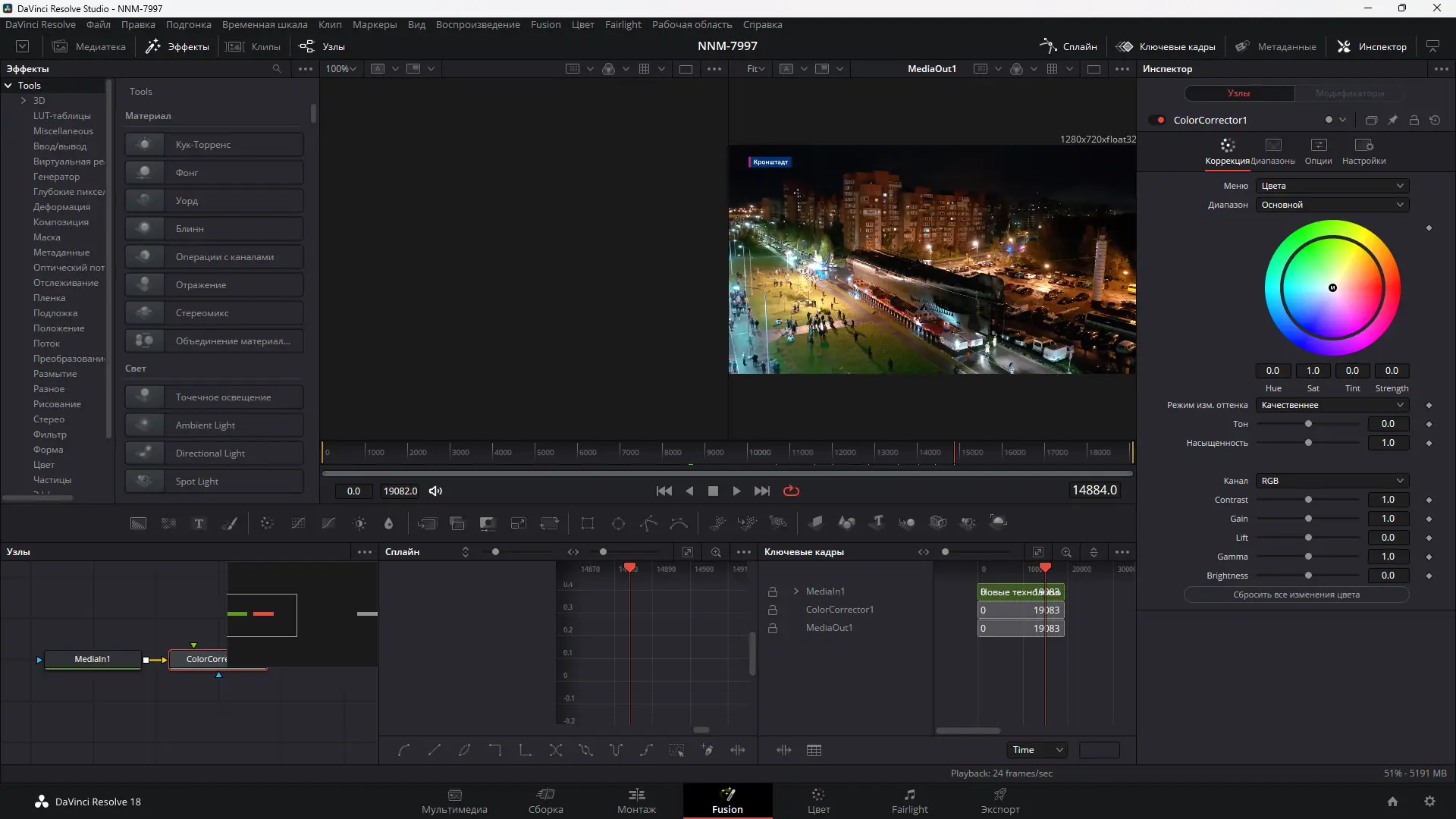This screenshot has width=1456, height=819.
Task: Click reset all color changes button
Action: [x=1296, y=595]
